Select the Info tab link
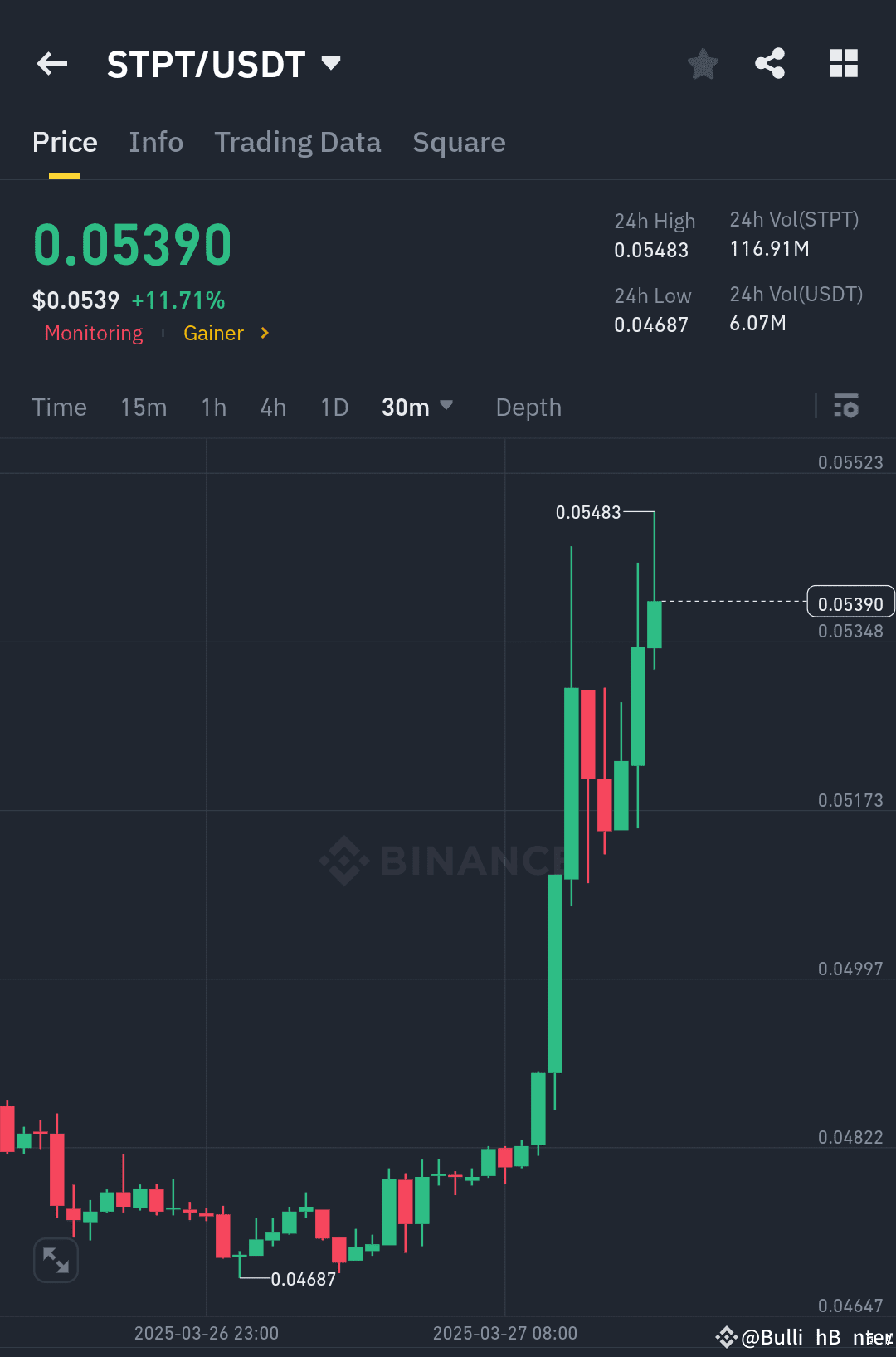The height and width of the screenshot is (1357, 896). pyautogui.click(x=156, y=142)
